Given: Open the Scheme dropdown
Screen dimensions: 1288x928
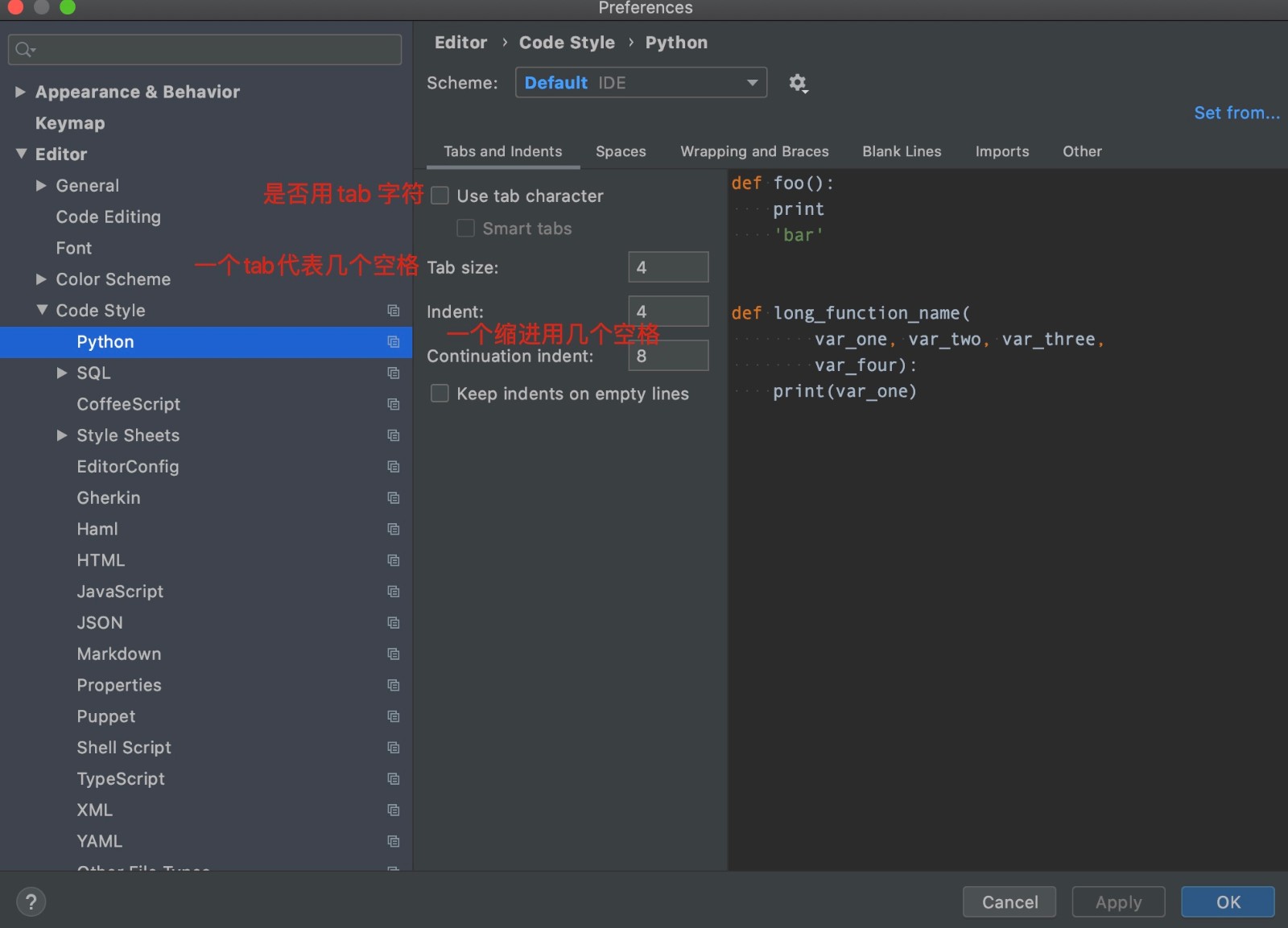Looking at the screenshot, I should pos(641,82).
